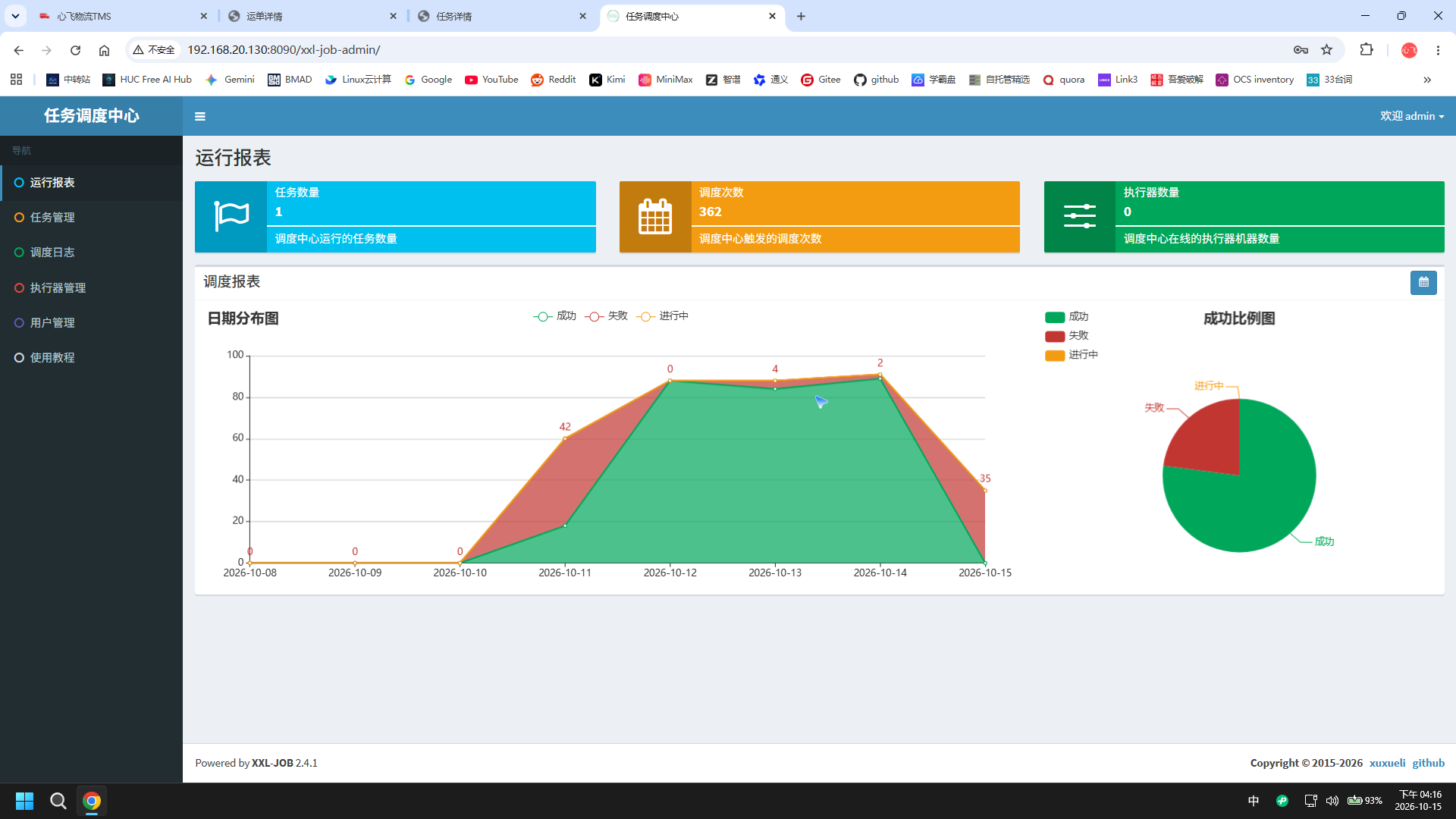The image size is (1456, 819).
Task: Reload the page with the refresh icon
Action: pyautogui.click(x=75, y=50)
